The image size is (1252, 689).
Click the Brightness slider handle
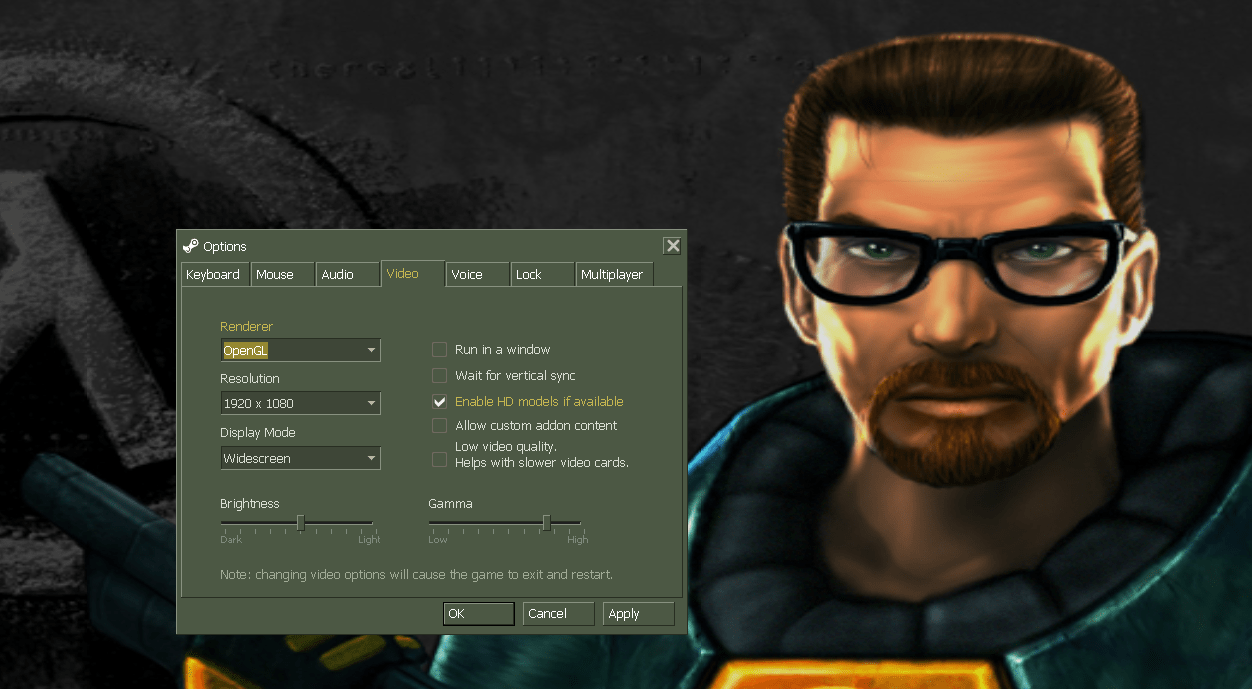click(300, 522)
